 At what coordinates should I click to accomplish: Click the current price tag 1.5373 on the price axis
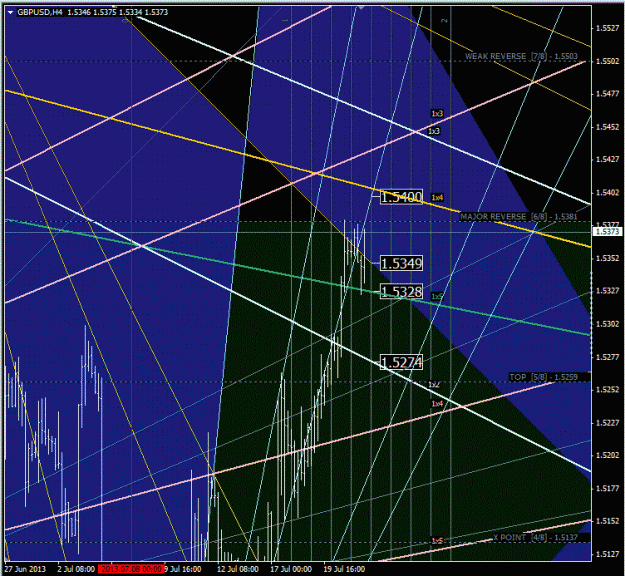click(608, 231)
